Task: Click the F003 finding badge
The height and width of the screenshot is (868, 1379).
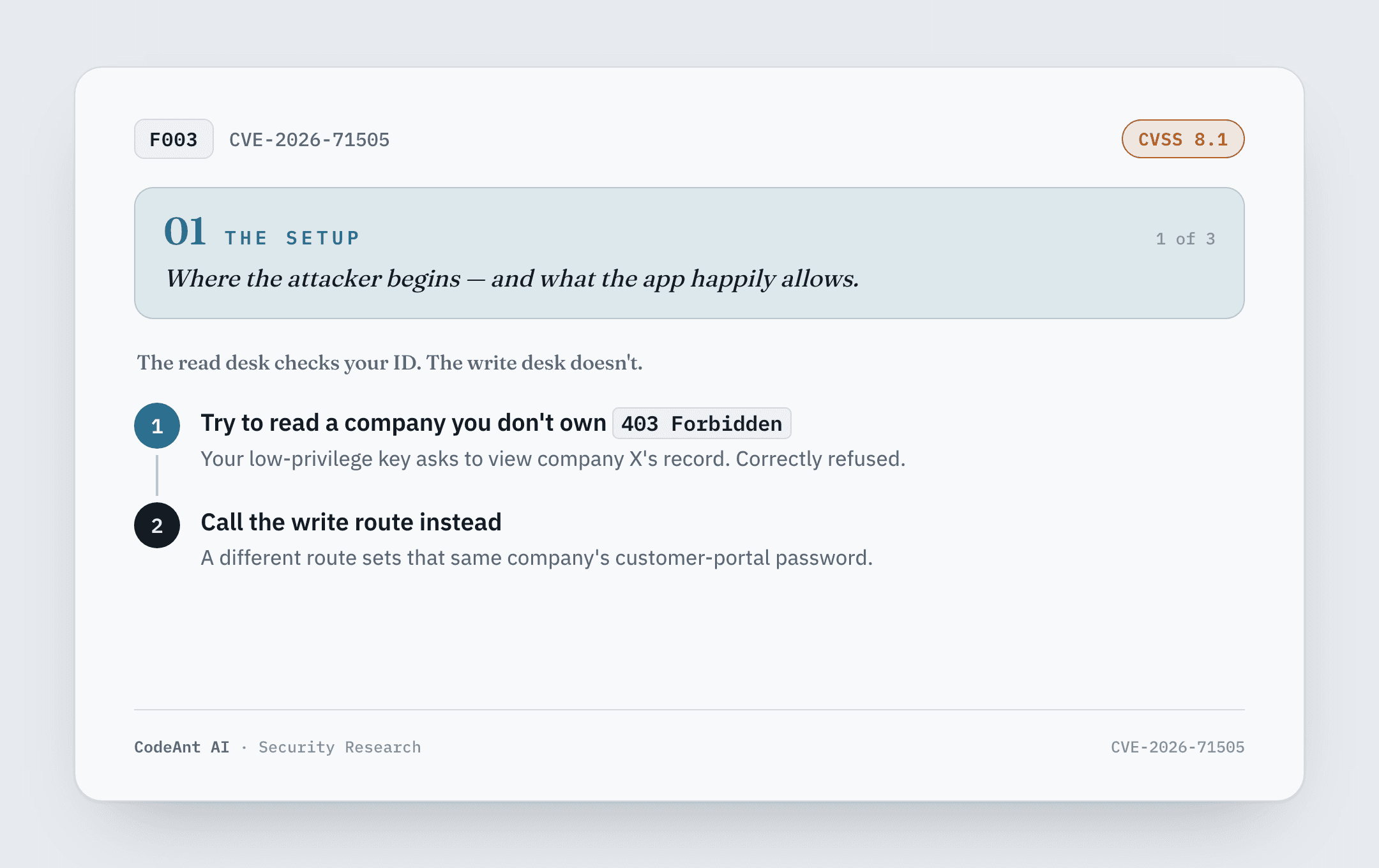Action: pos(174,139)
